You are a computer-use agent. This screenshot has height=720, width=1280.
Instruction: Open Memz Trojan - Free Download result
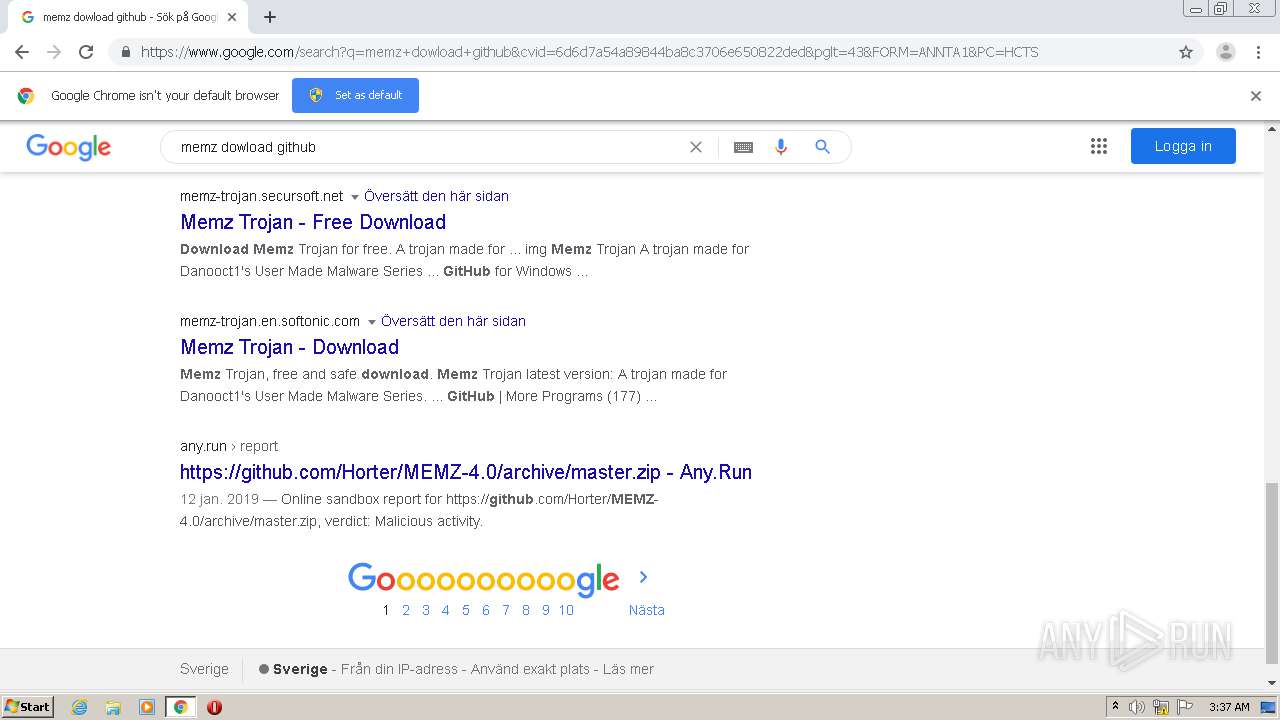313,222
